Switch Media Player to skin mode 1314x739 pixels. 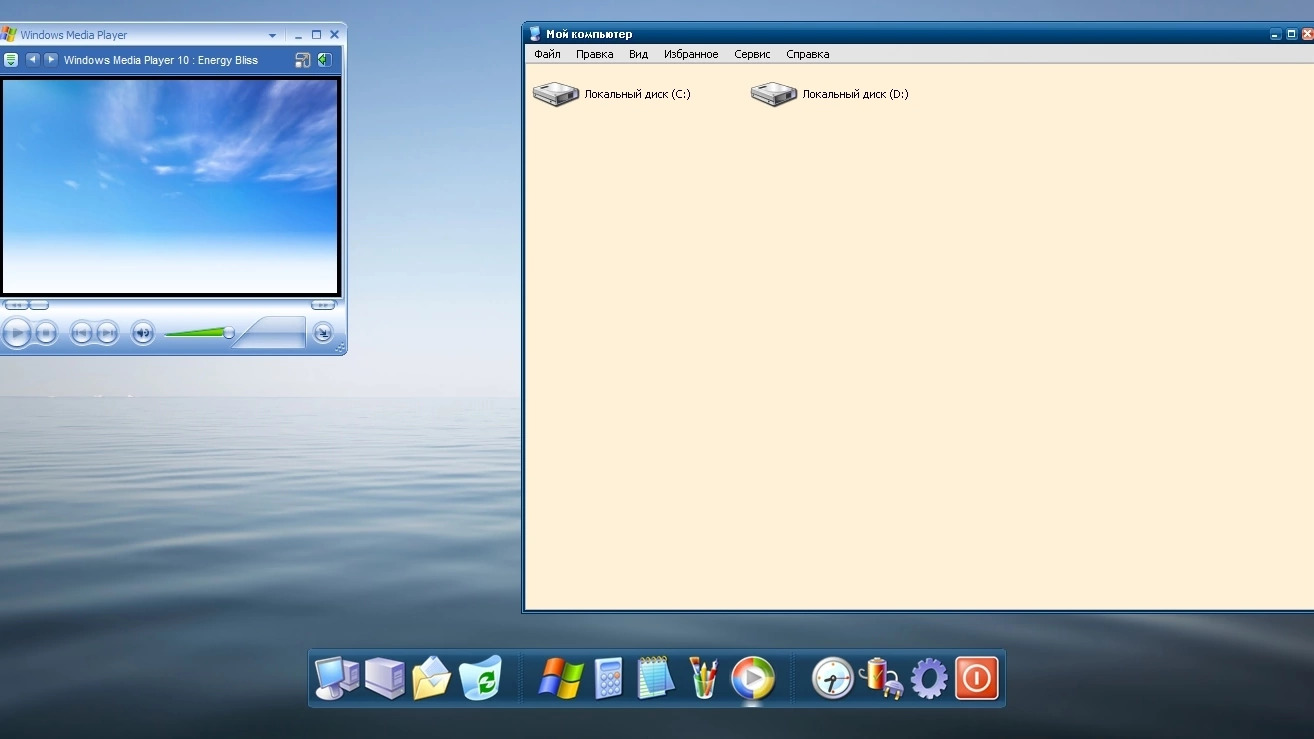tap(323, 333)
